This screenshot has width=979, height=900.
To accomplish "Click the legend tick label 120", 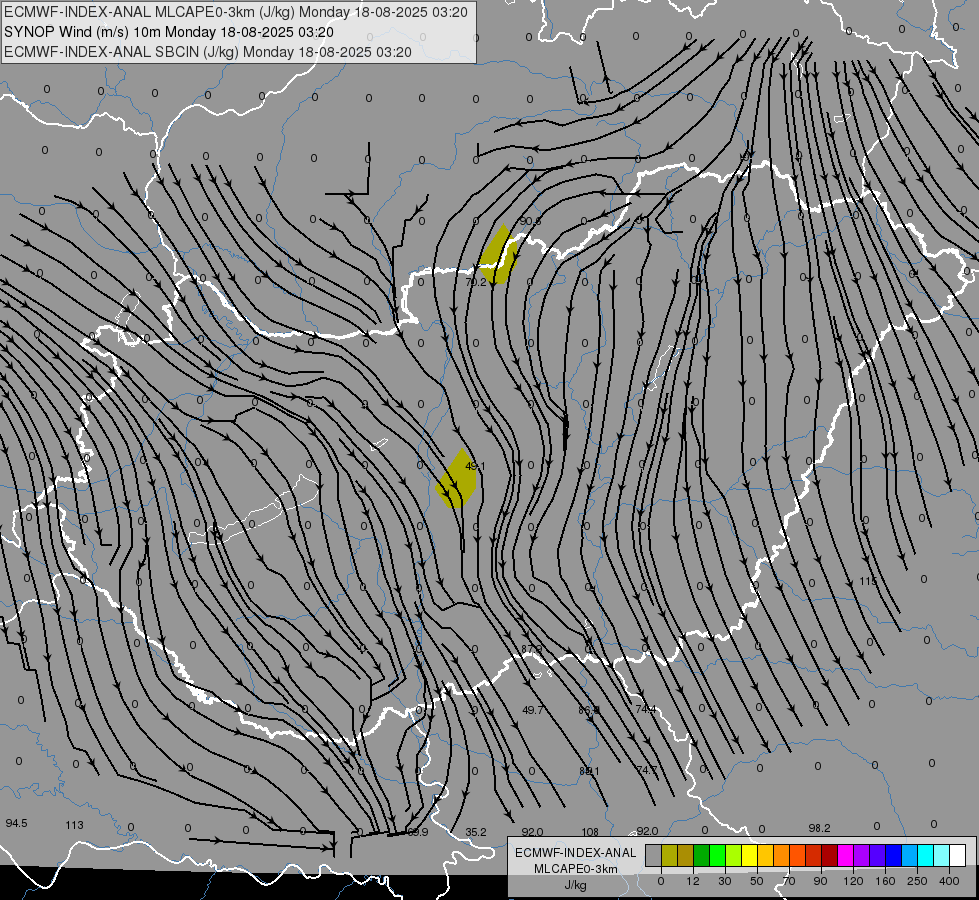I will click(x=853, y=881).
